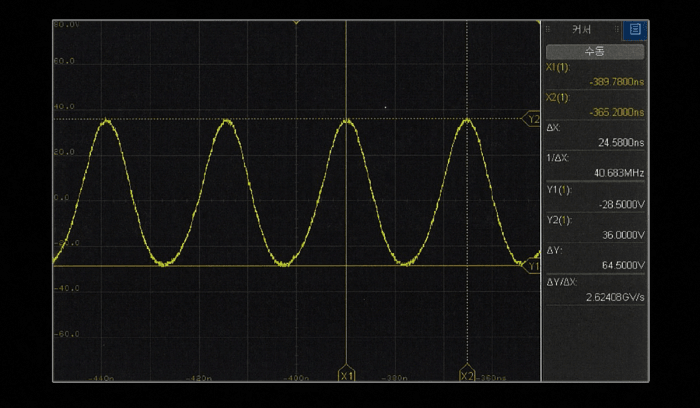The height and width of the screenshot is (408, 700).
Task: Select X2(1) value -365.2000ns
Action: (x=612, y=112)
